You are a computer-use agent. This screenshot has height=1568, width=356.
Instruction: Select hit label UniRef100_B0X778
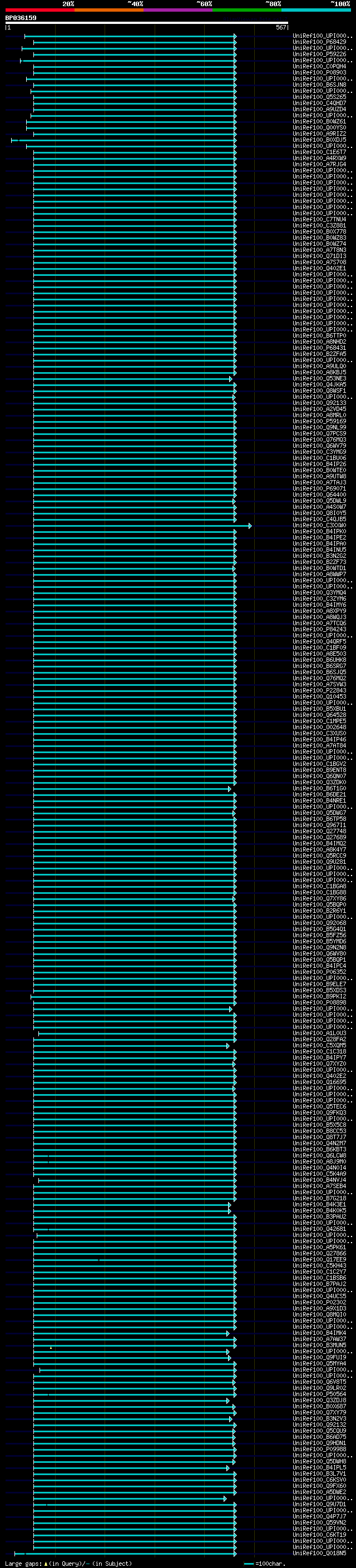pyautogui.click(x=319, y=231)
